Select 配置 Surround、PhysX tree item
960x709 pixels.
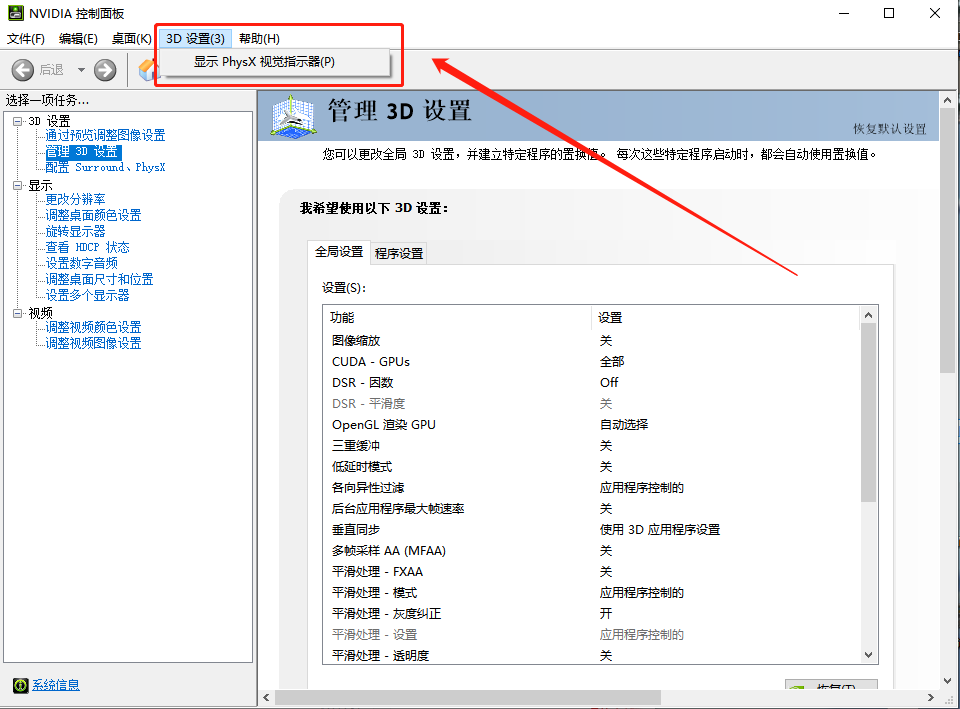pos(105,167)
